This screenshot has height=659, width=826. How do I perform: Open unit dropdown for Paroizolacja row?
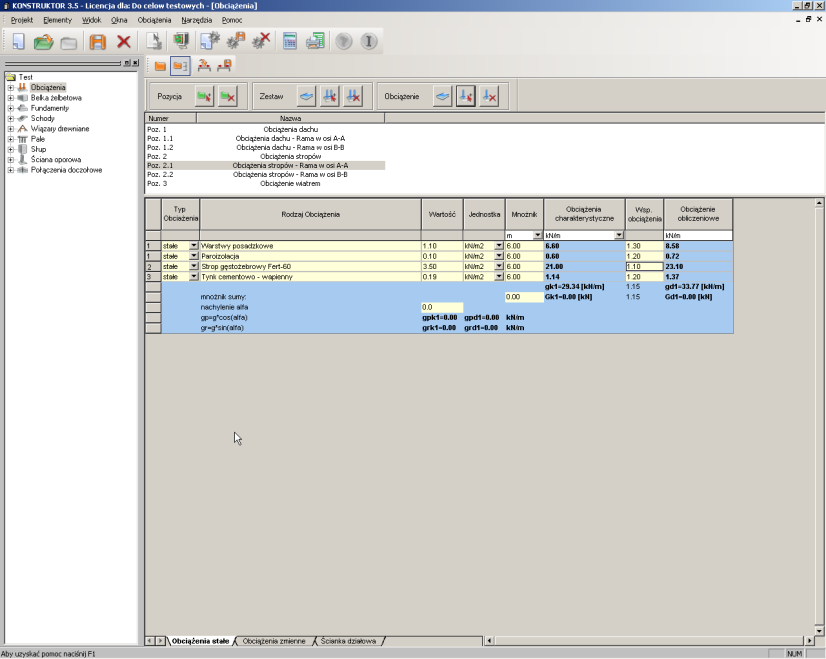(498, 256)
